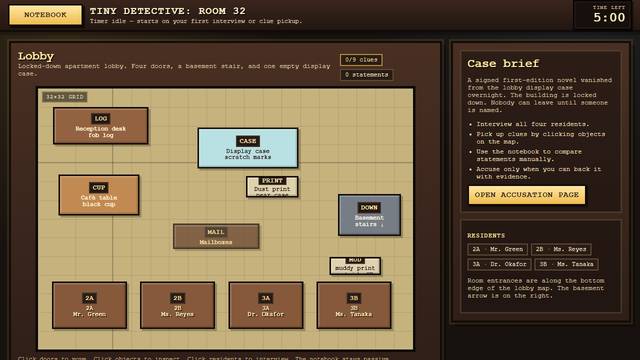
Task: Inspect the Display case scratch marks
Action: coord(248,148)
